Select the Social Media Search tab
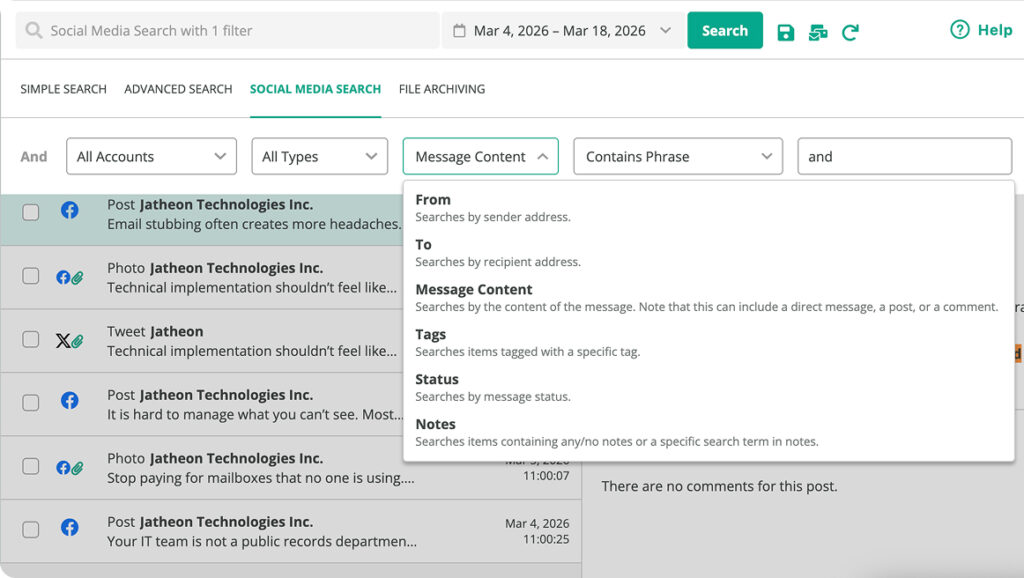The image size is (1024, 578). point(315,89)
